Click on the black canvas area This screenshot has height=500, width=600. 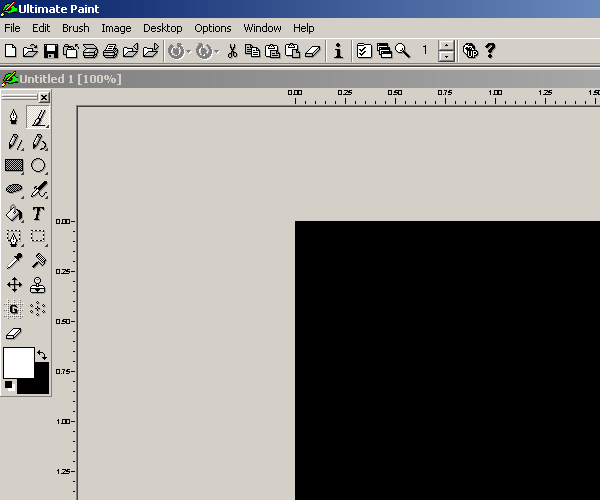tap(447, 360)
